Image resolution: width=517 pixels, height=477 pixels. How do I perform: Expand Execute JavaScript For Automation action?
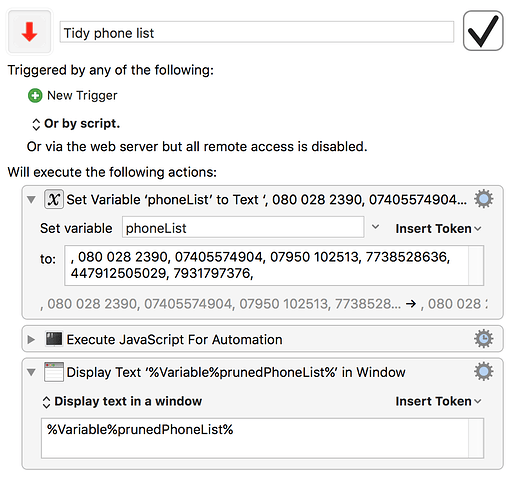pos(31,340)
